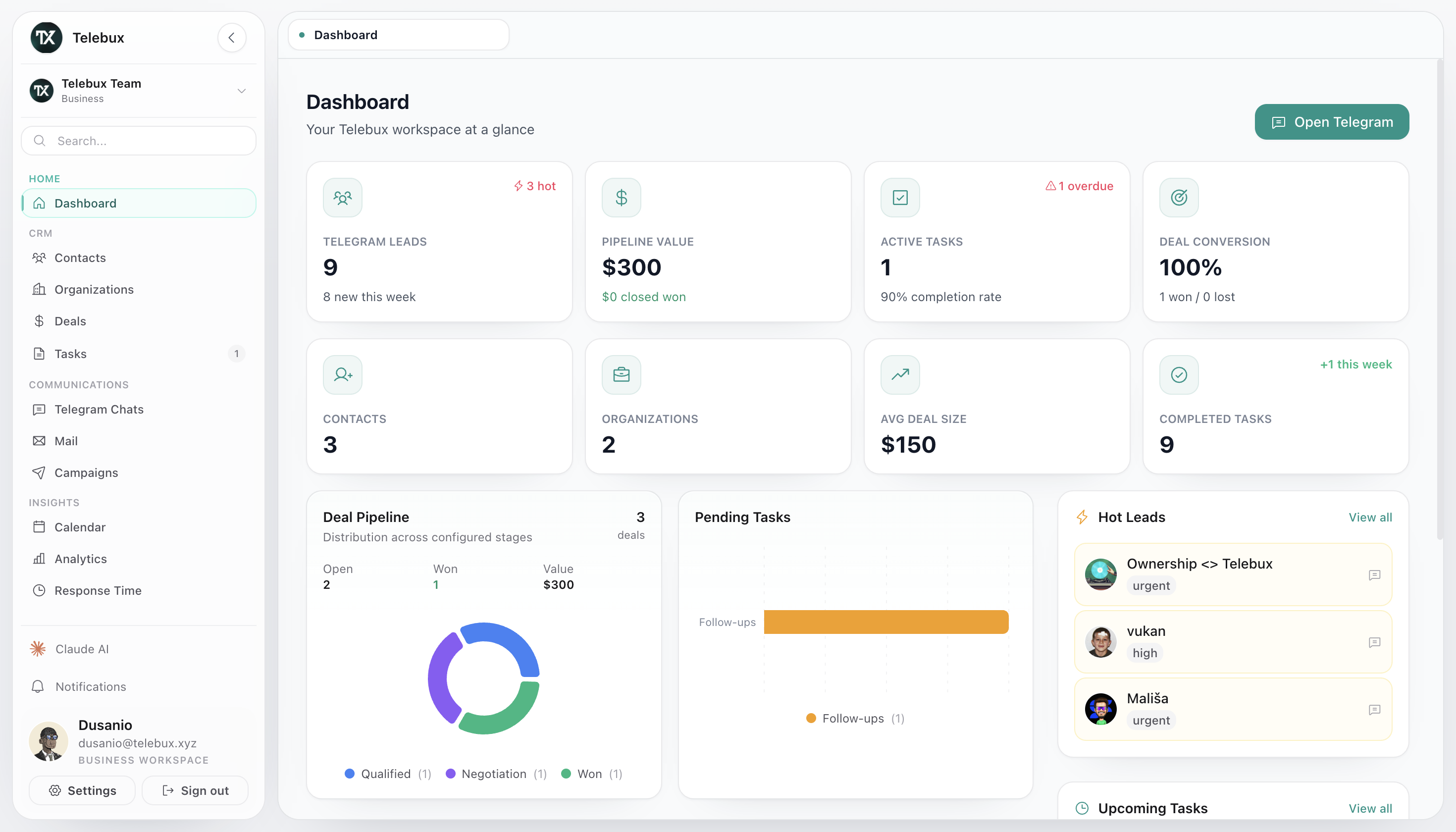
Task: Open the Calendar view
Action: coord(139,527)
